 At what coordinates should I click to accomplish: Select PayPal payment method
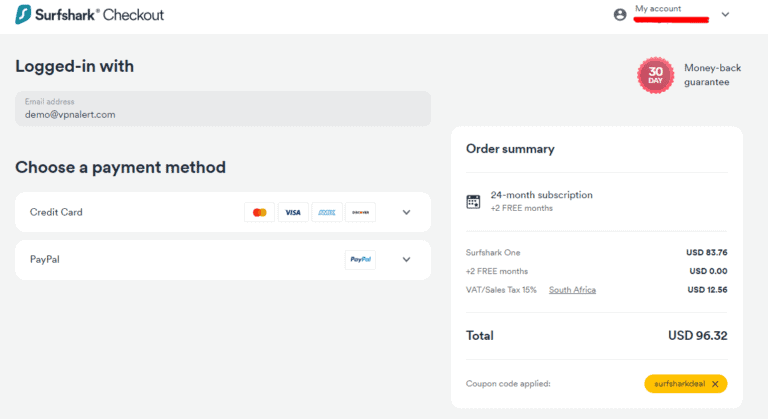click(x=44, y=260)
